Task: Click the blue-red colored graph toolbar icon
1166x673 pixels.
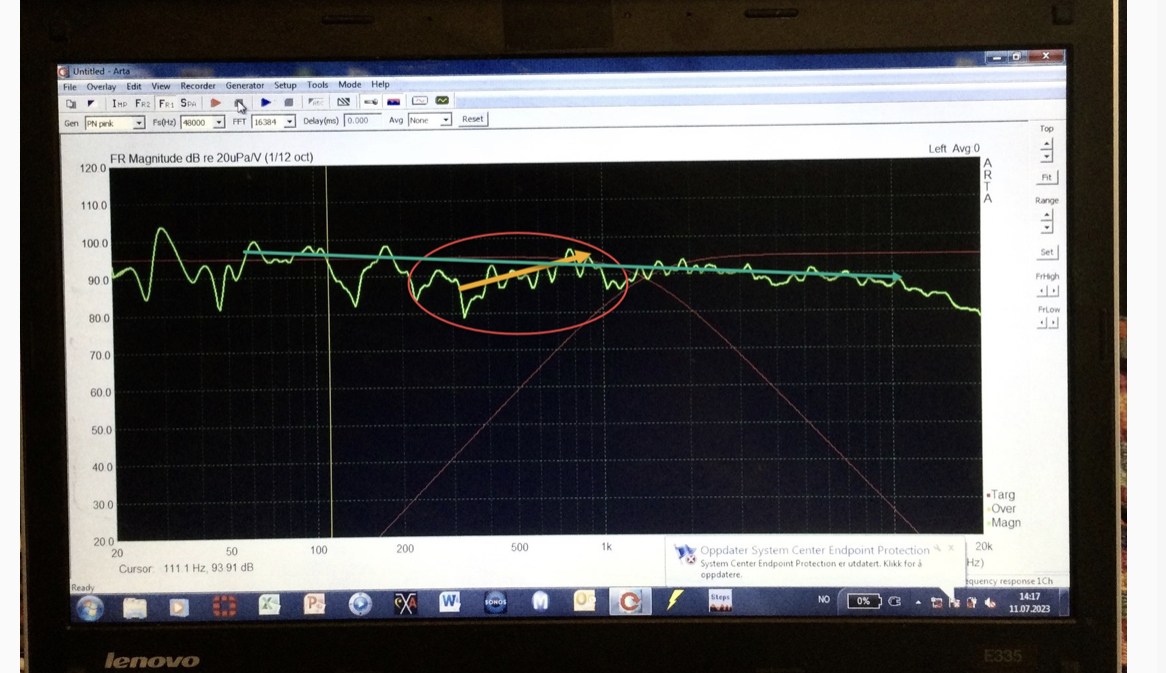Action: [393, 101]
